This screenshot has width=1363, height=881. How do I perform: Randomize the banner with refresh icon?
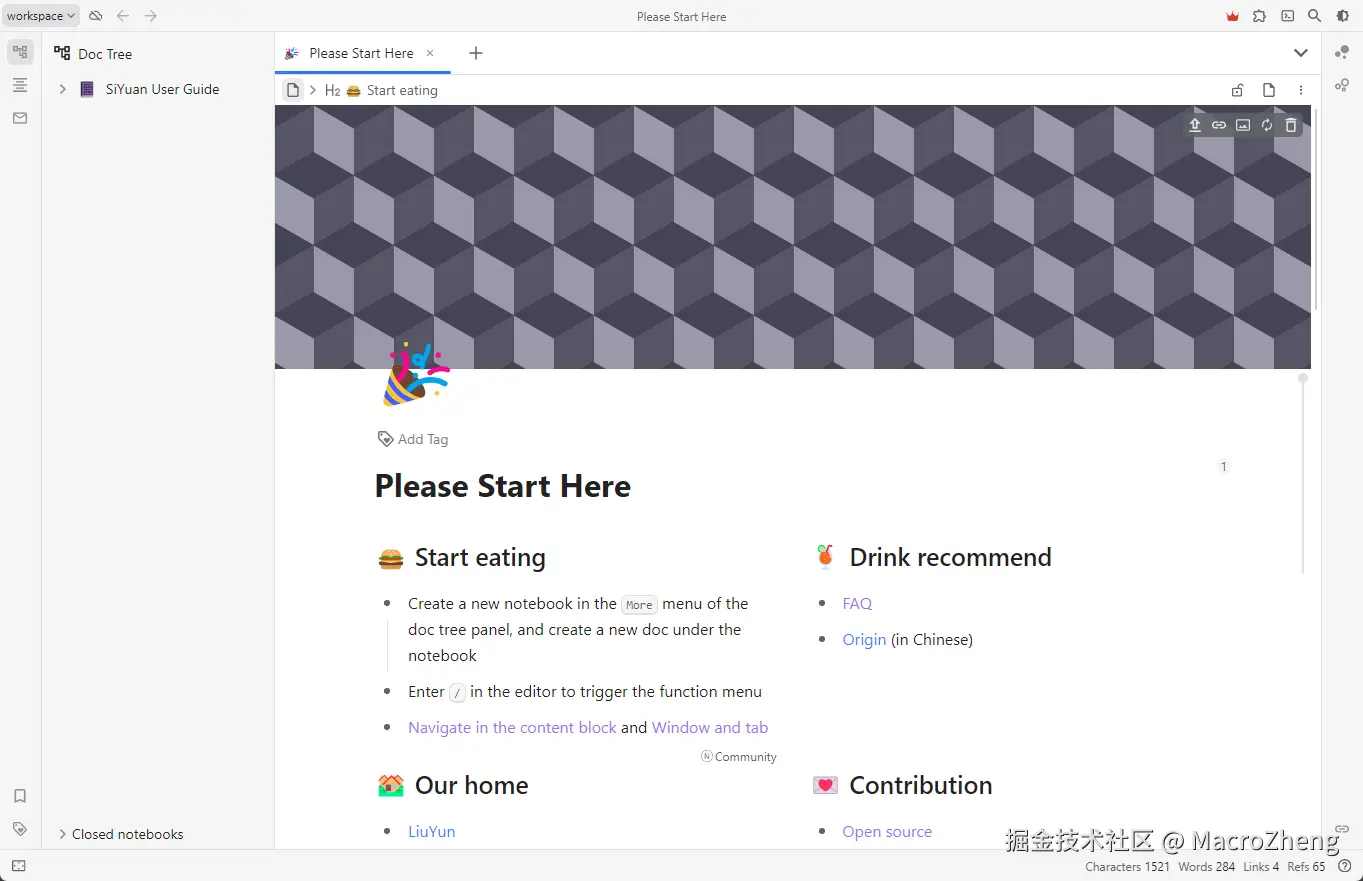[1267, 125]
